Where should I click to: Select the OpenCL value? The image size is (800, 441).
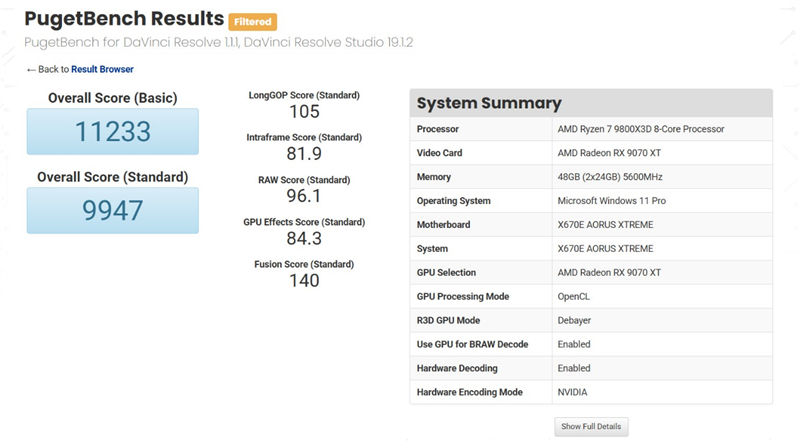573,297
